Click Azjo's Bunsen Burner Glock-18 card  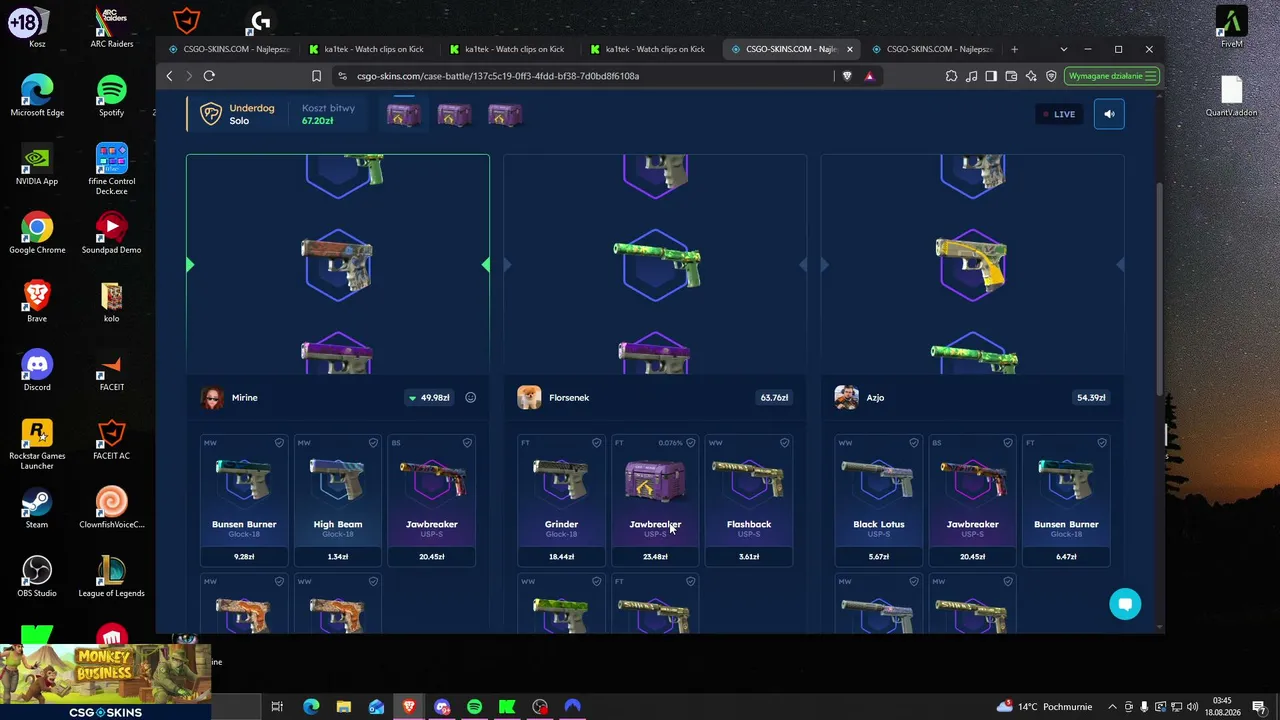pos(1066,500)
